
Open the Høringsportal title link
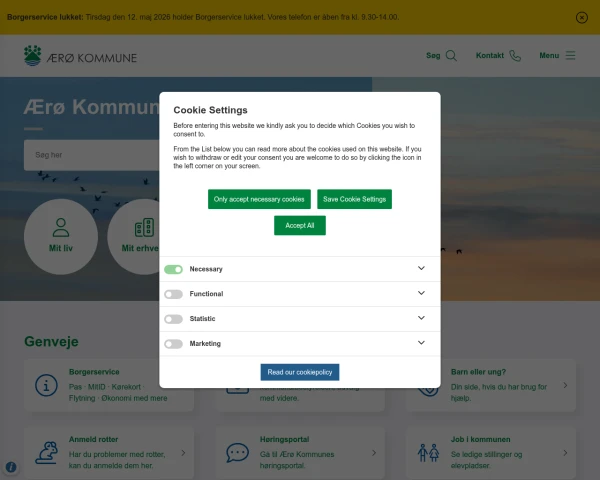click(x=284, y=439)
